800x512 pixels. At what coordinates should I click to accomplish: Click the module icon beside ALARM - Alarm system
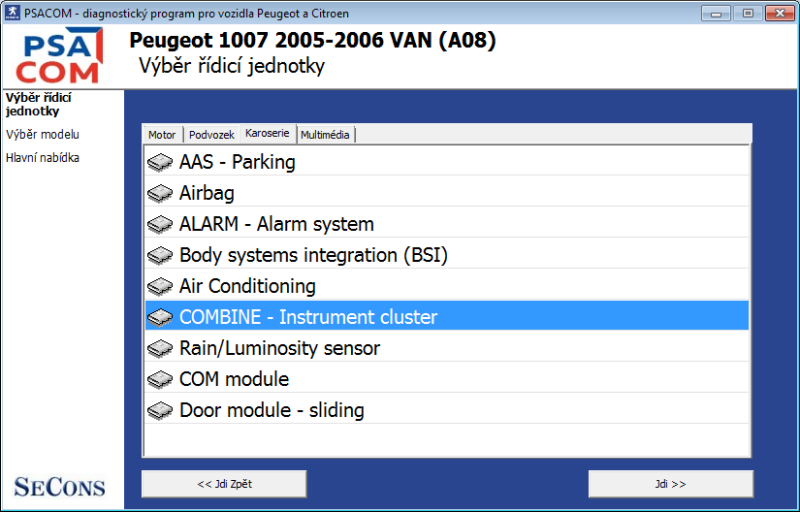[160, 224]
